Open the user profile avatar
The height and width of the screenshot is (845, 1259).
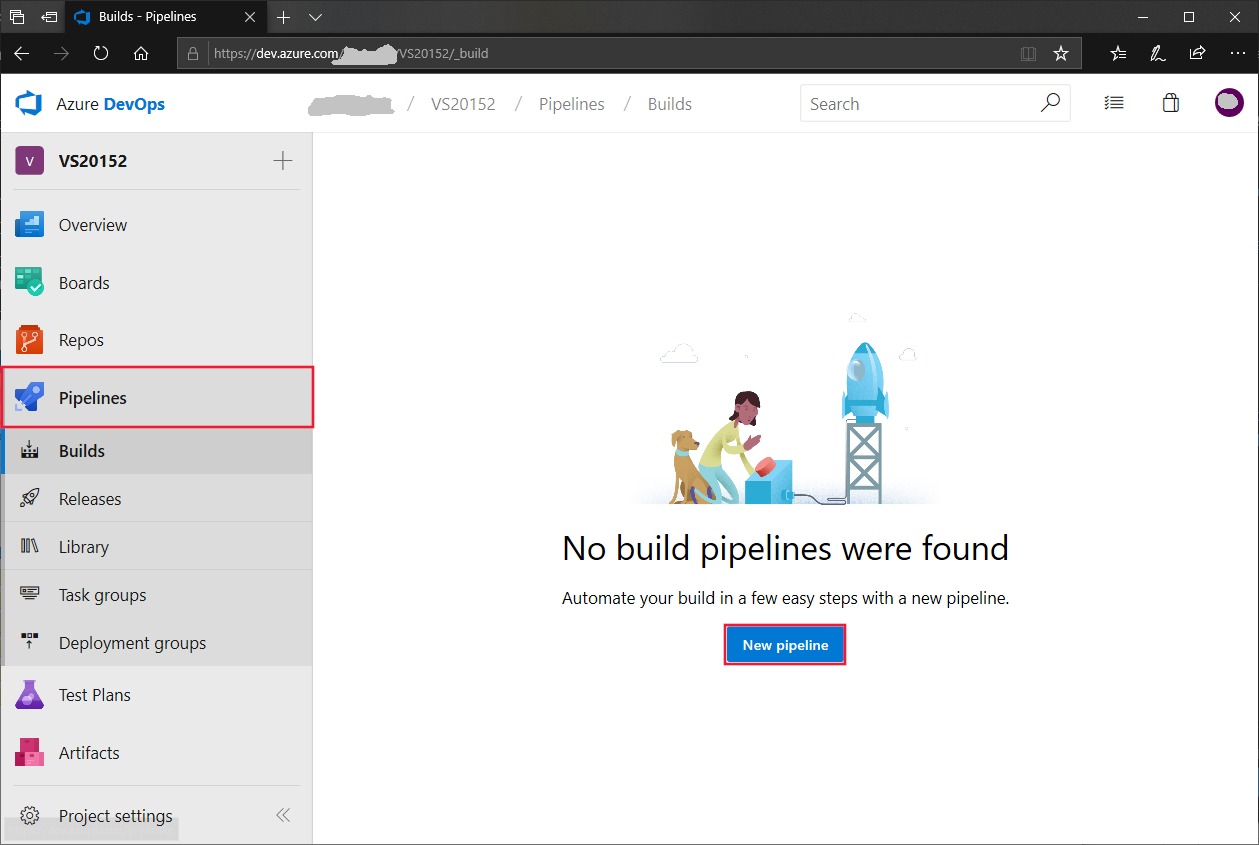click(1229, 102)
